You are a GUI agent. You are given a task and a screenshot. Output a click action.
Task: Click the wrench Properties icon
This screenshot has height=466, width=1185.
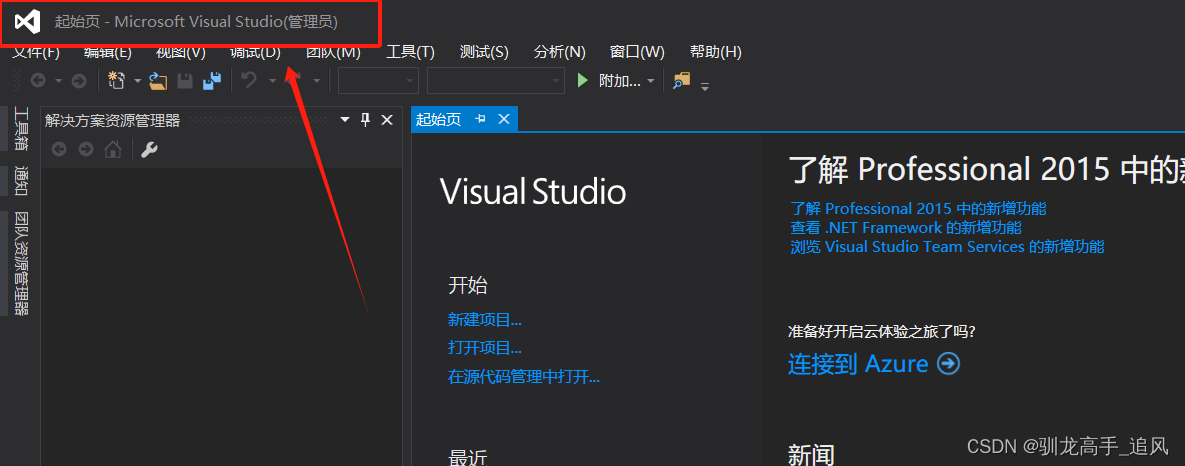[150, 150]
